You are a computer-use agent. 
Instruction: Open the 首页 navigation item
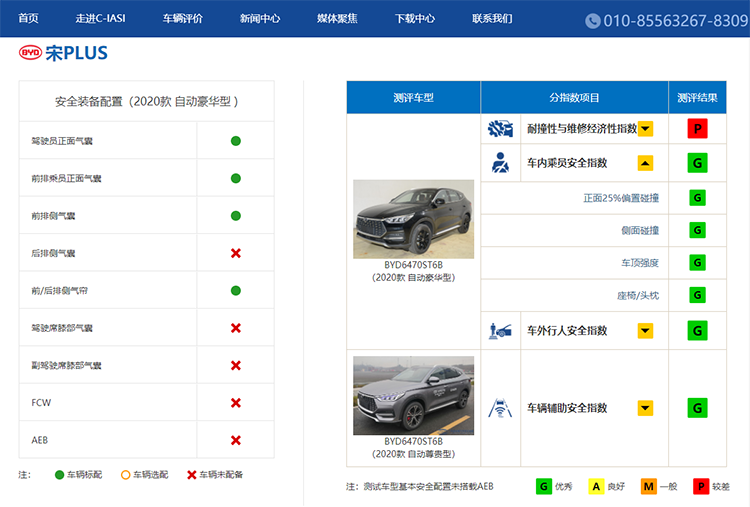(x=28, y=19)
